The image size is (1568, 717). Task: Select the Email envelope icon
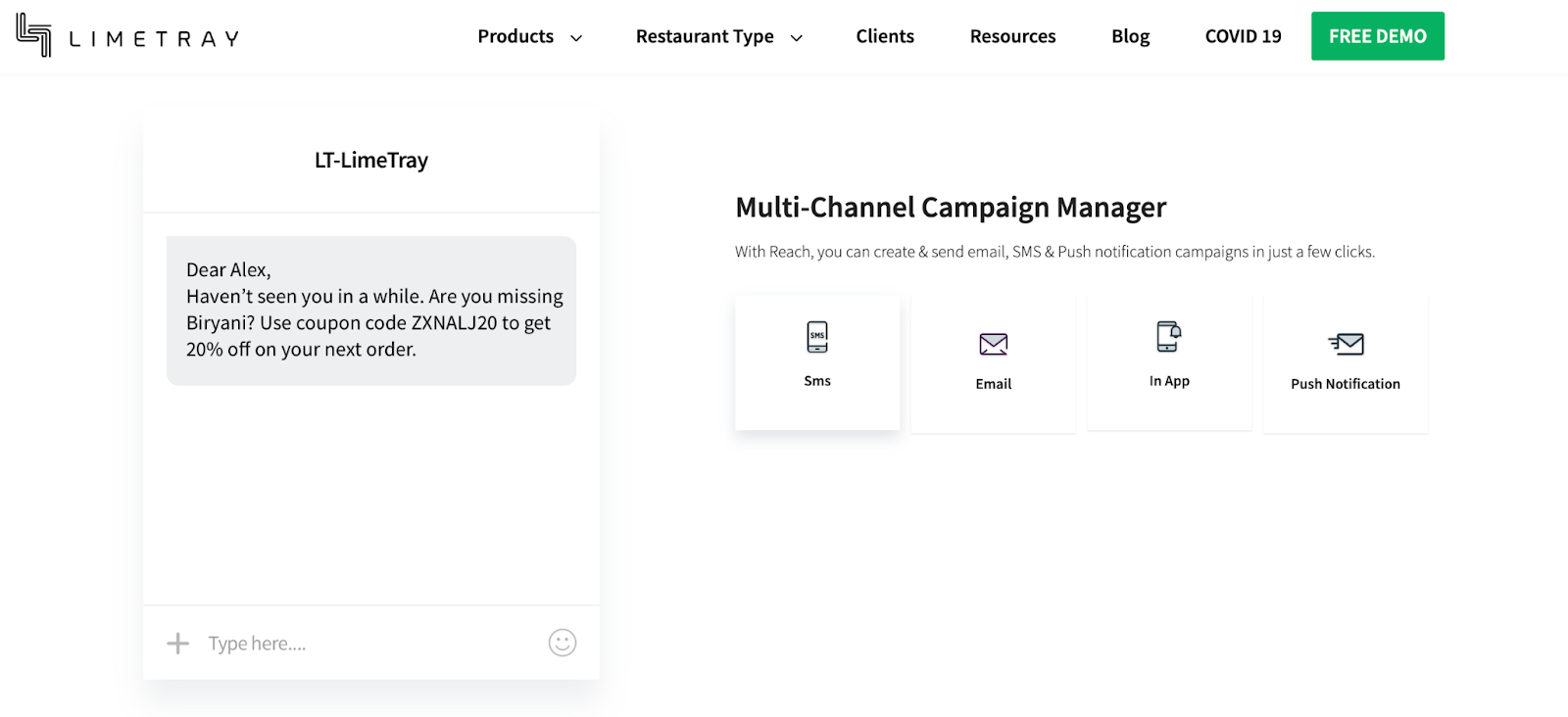tap(993, 344)
